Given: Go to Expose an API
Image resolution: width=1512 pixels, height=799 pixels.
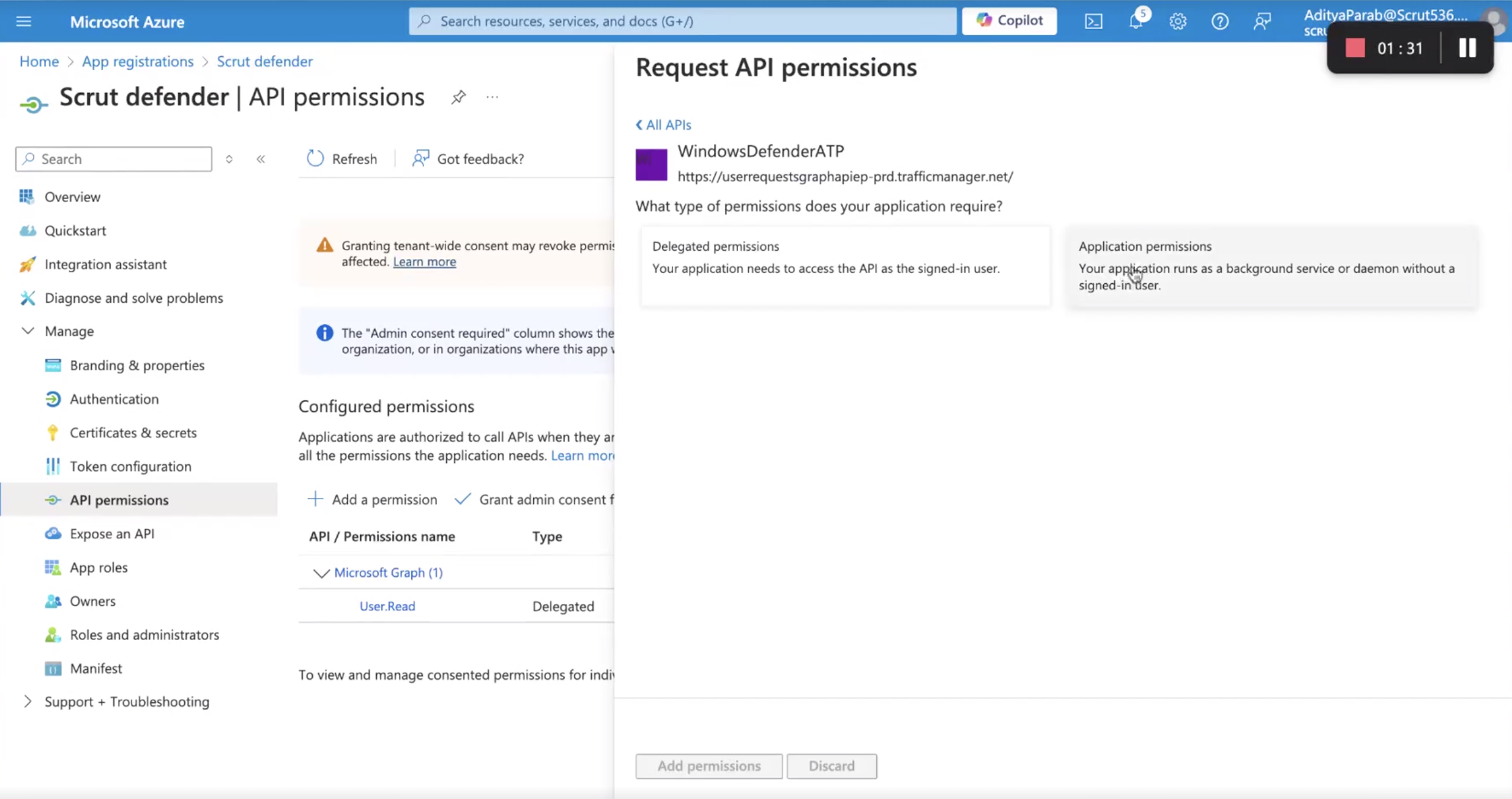Looking at the screenshot, I should [x=112, y=533].
